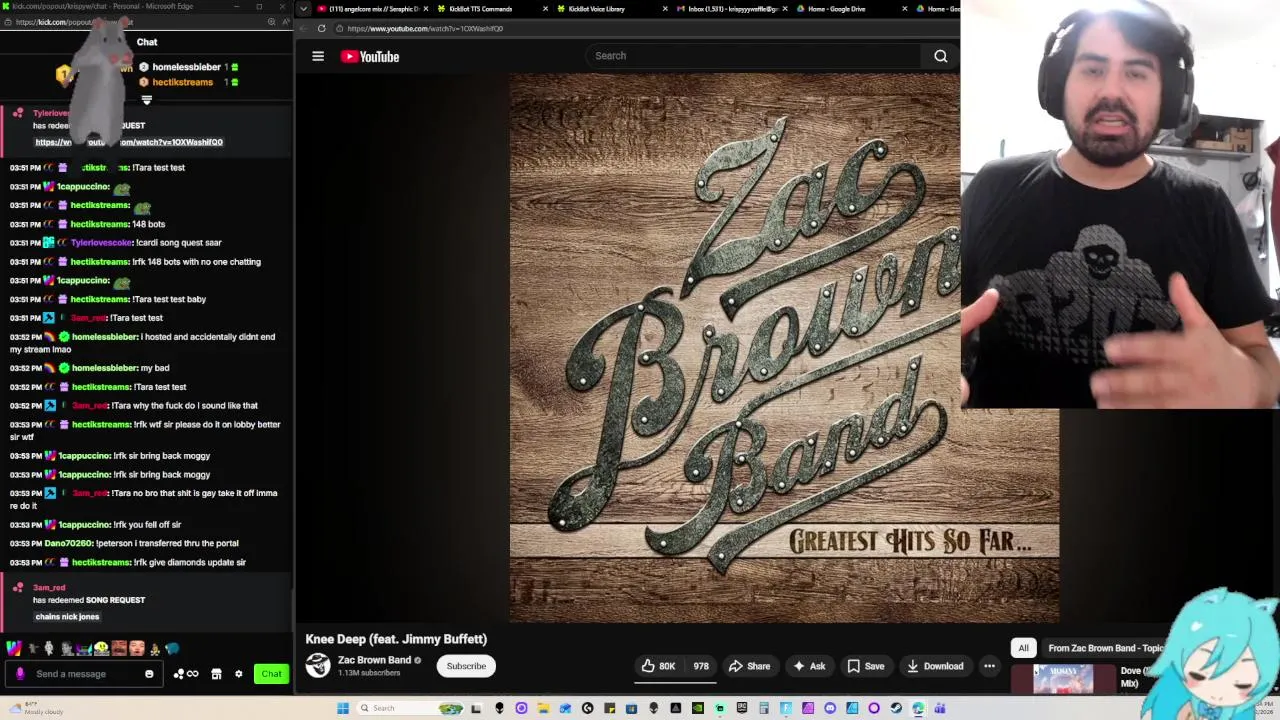The height and width of the screenshot is (720, 1280).
Task: Insert the blue blob emote
Action: point(173,648)
